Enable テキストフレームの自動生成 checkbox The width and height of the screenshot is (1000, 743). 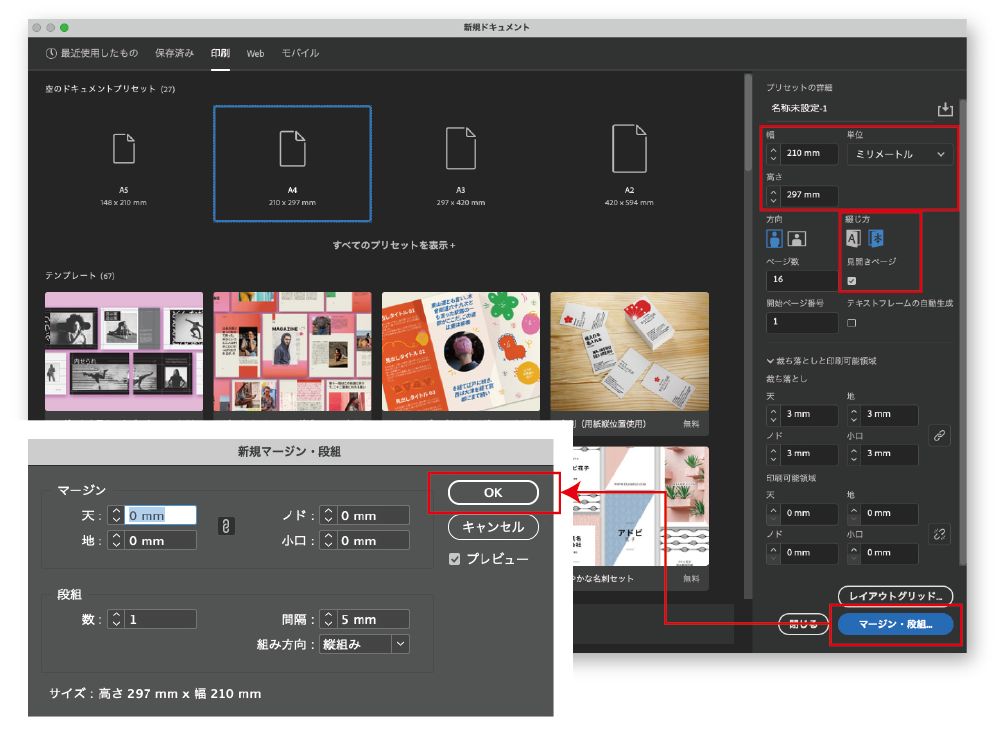tap(852, 323)
